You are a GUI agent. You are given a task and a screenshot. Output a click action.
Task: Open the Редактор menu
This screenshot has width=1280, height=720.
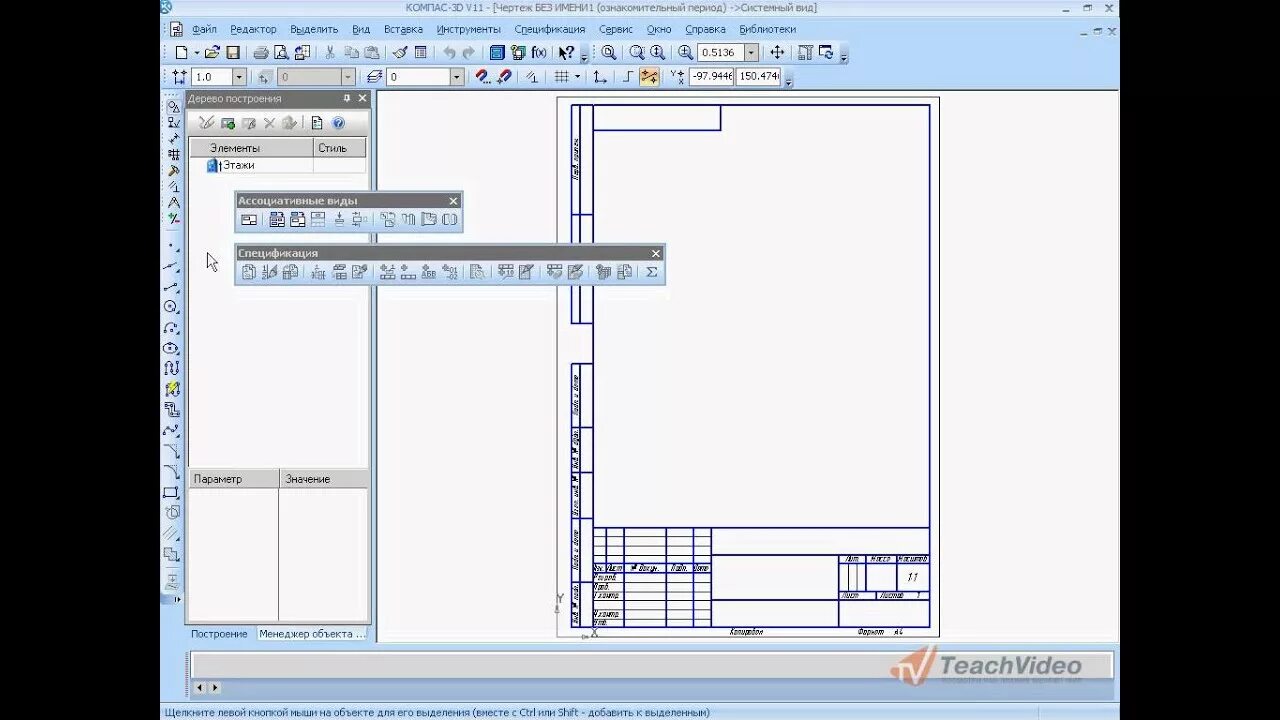pos(253,29)
